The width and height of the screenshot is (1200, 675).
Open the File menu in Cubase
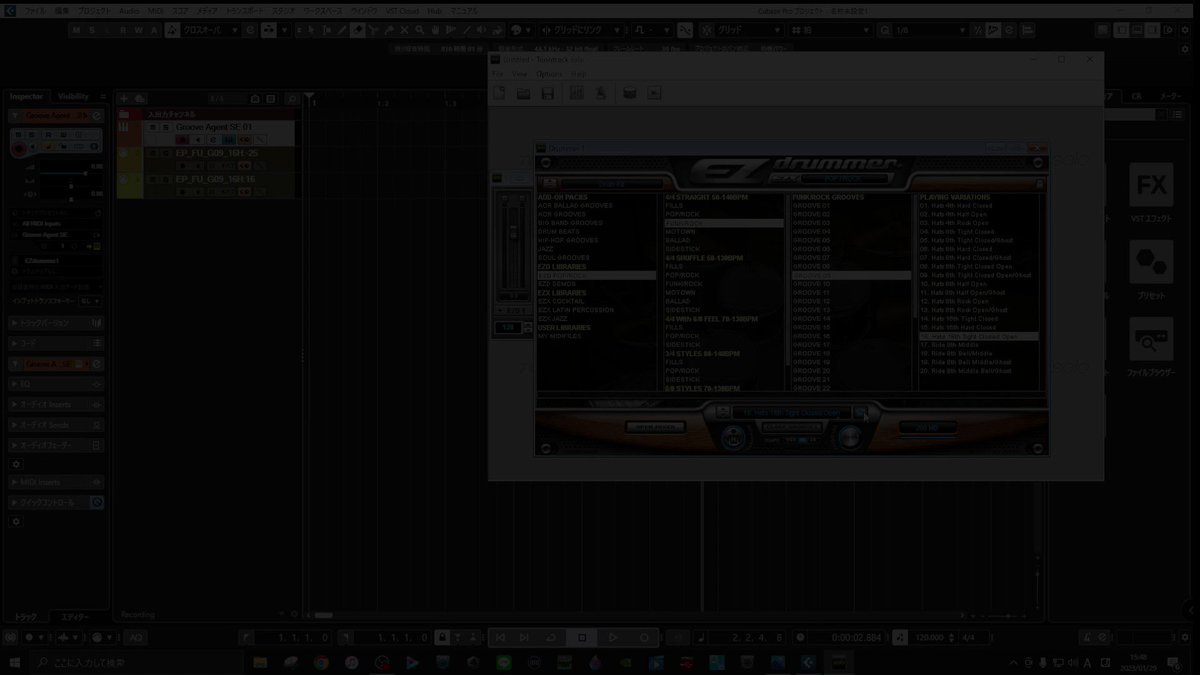pyautogui.click(x=33, y=9)
